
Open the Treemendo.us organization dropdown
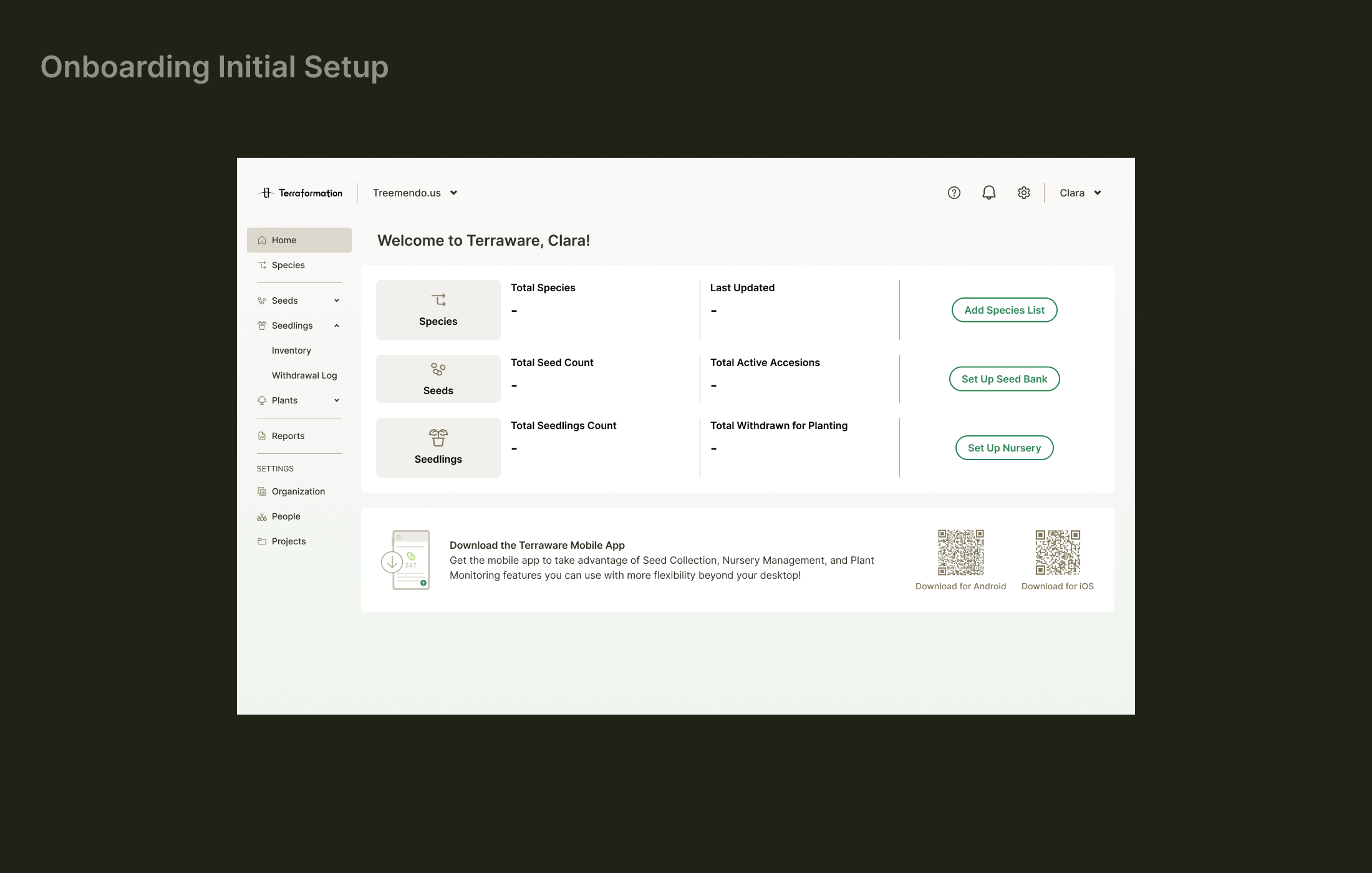pyautogui.click(x=415, y=193)
